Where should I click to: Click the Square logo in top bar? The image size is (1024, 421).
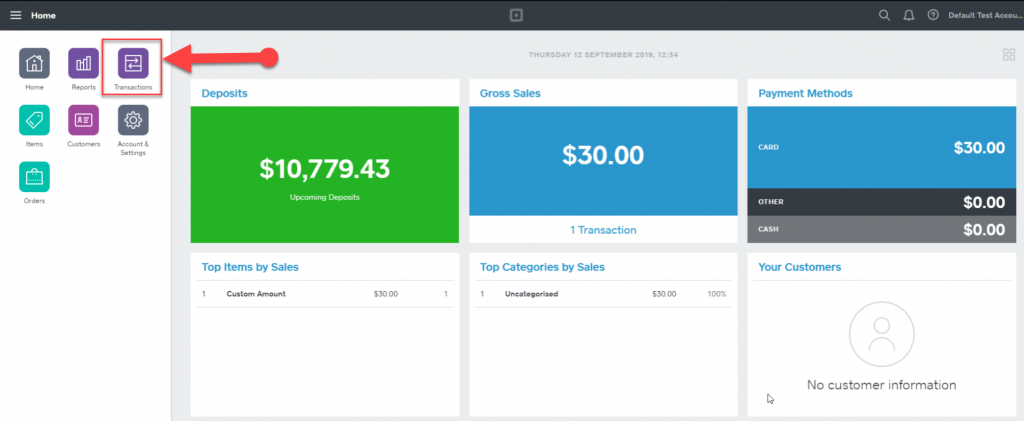(517, 16)
